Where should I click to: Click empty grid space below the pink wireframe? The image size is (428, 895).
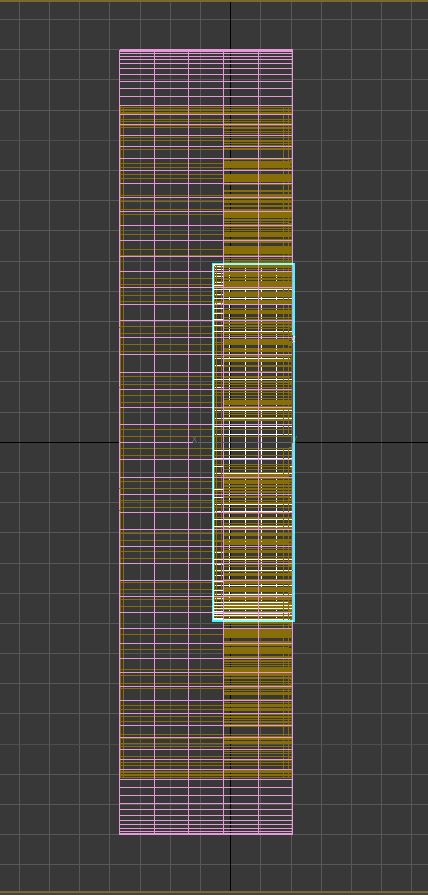[171, 863]
